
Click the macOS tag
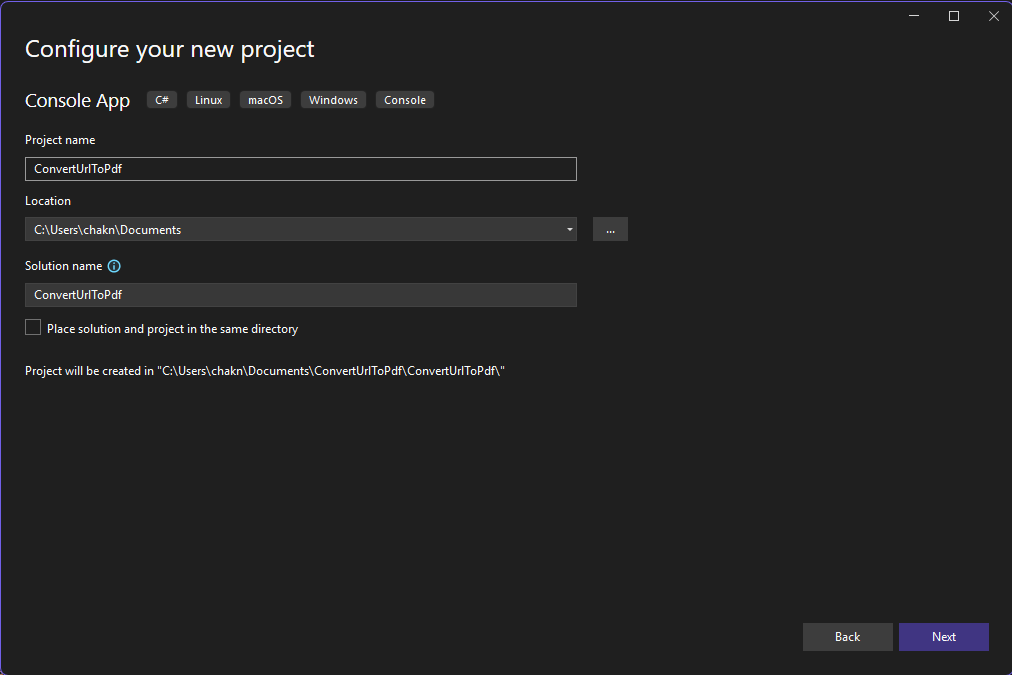coord(265,100)
